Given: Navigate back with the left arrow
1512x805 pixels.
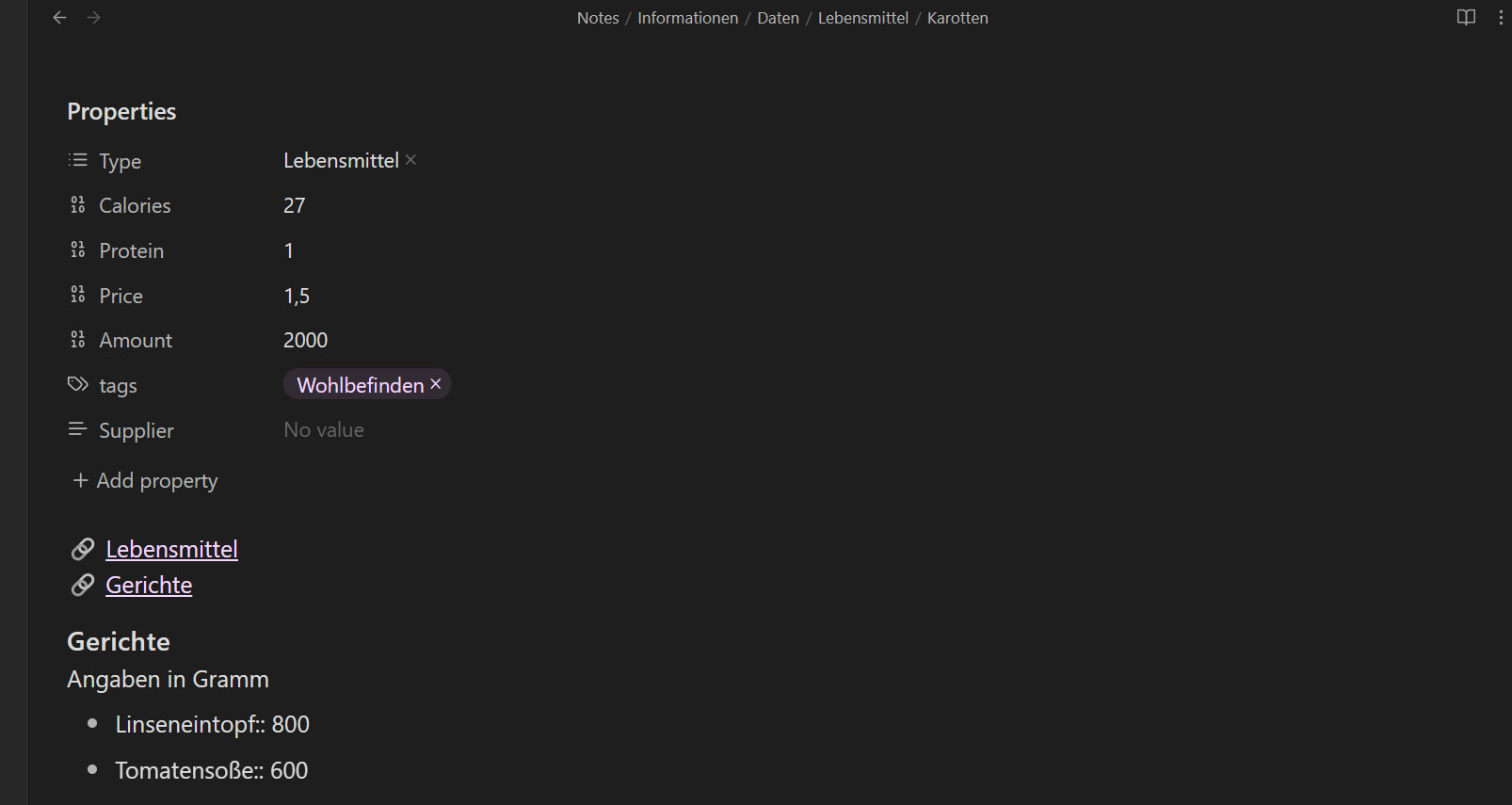Looking at the screenshot, I should coord(59,18).
